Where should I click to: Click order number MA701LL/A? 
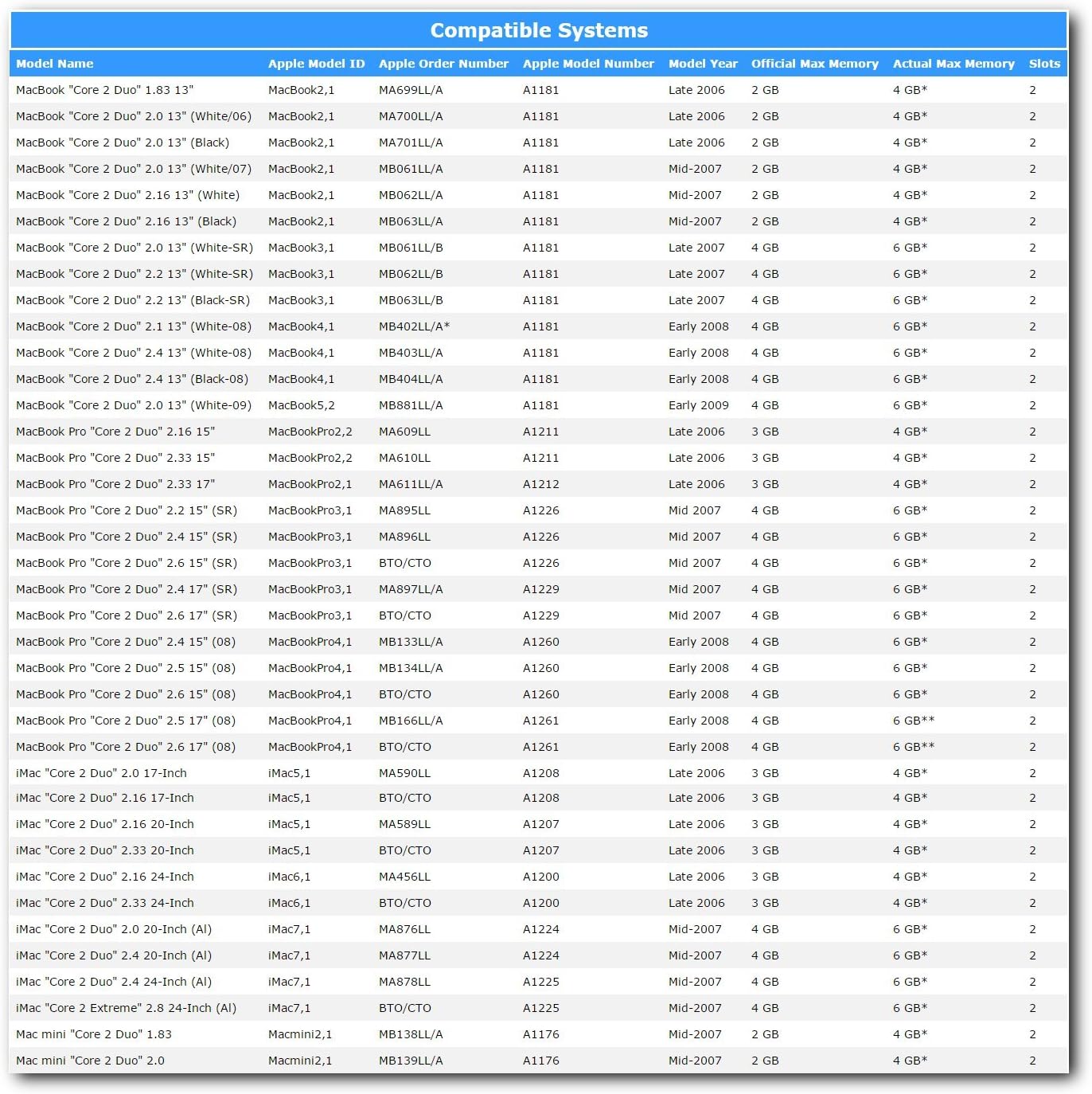click(x=411, y=143)
